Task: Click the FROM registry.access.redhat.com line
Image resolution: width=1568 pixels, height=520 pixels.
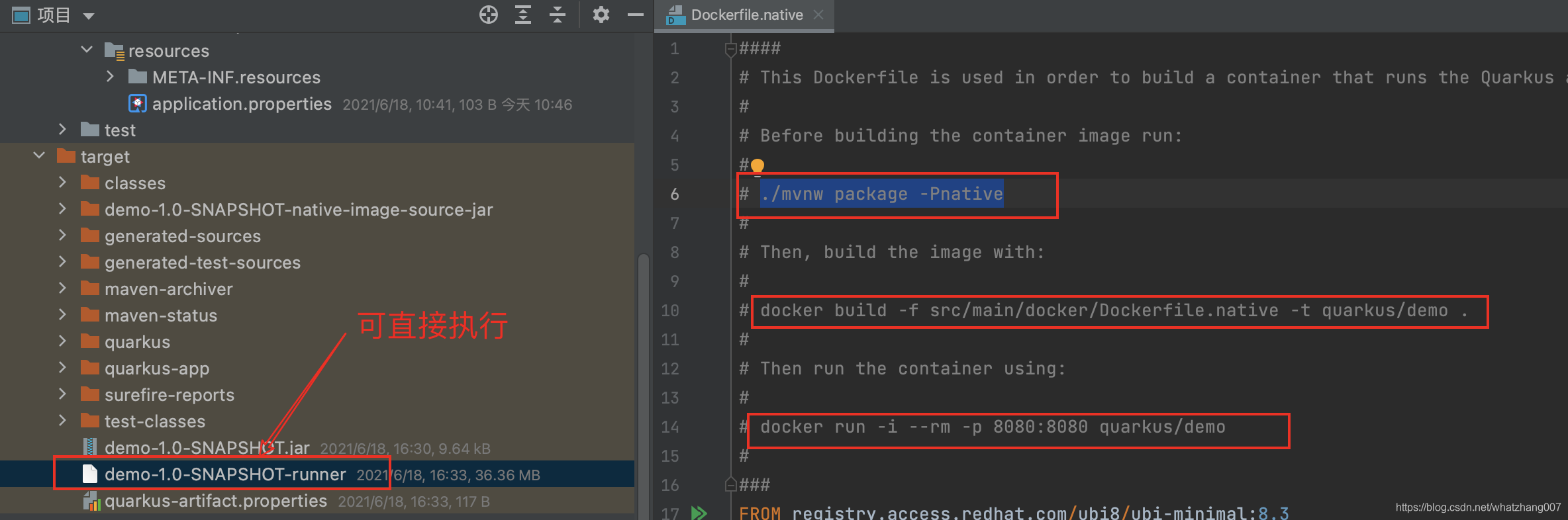Action: [1014, 513]
